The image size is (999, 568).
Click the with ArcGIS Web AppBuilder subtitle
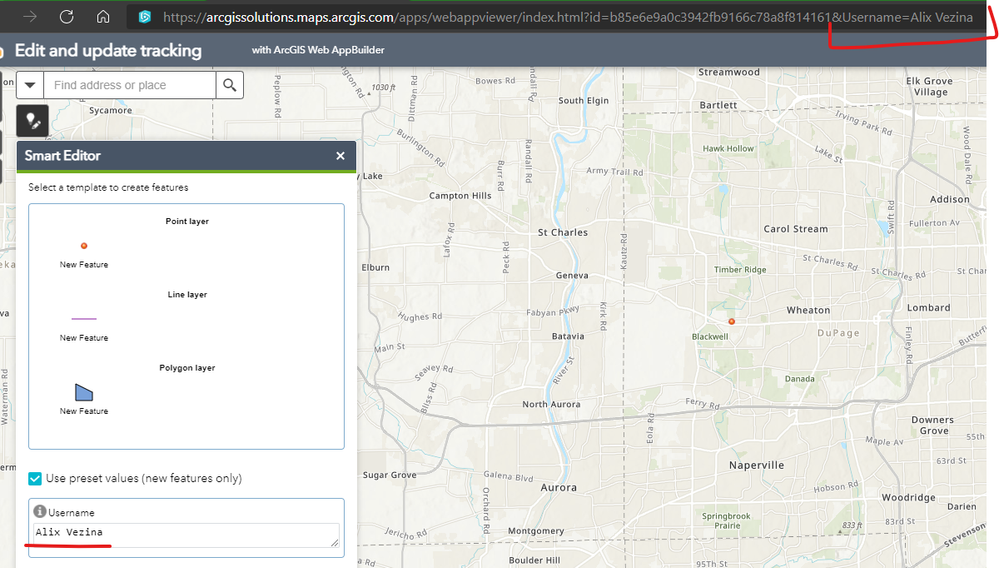click(x=318, y=50)
